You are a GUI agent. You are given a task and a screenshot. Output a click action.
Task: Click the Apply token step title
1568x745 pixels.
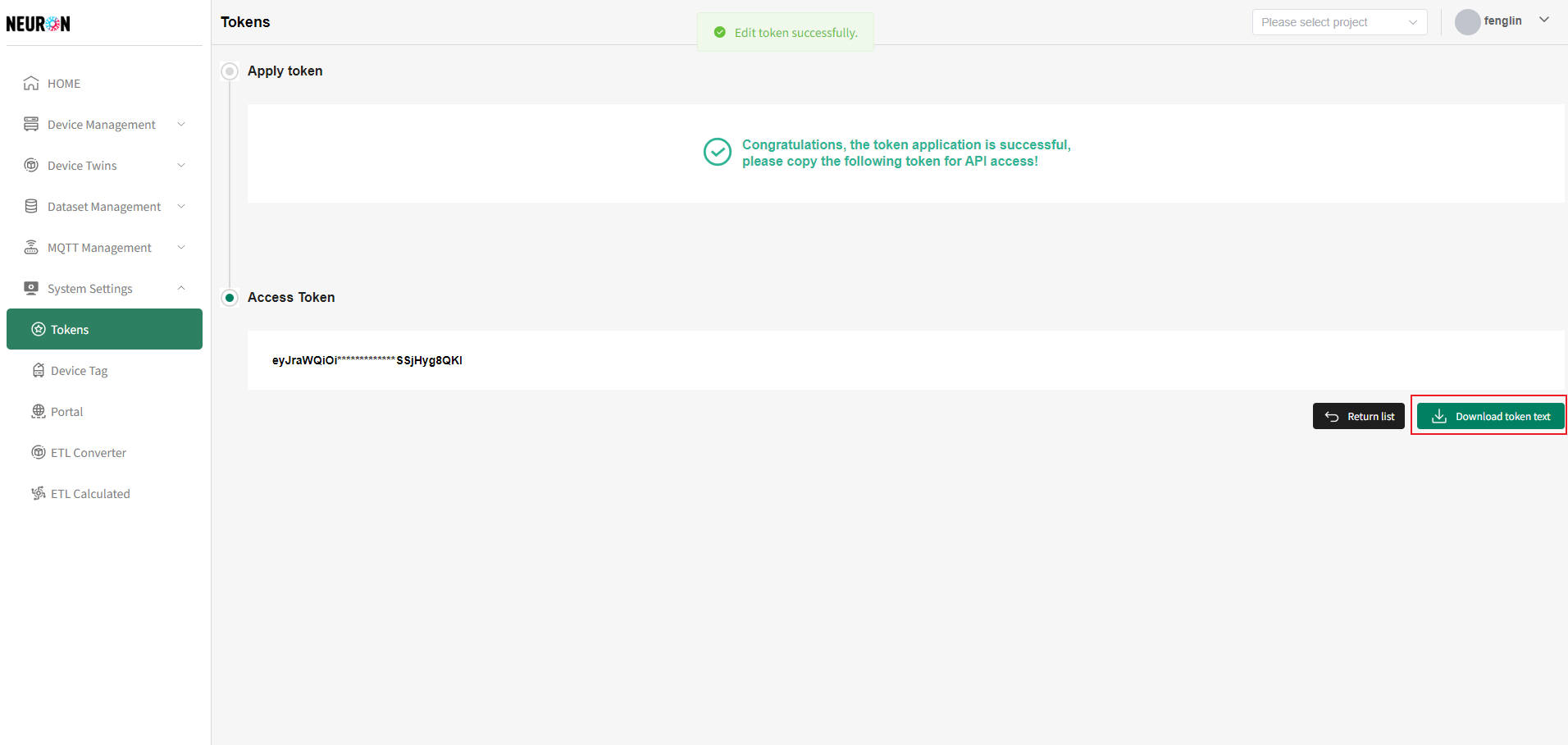coord(285,71)
